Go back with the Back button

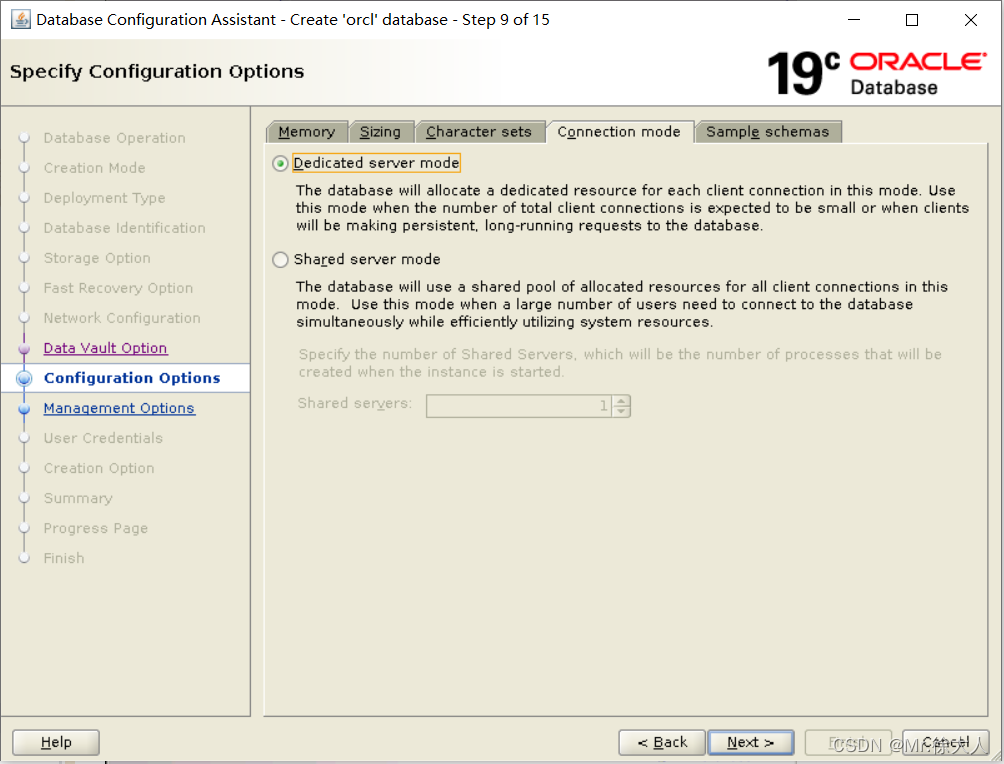click(x=662, y=742)
